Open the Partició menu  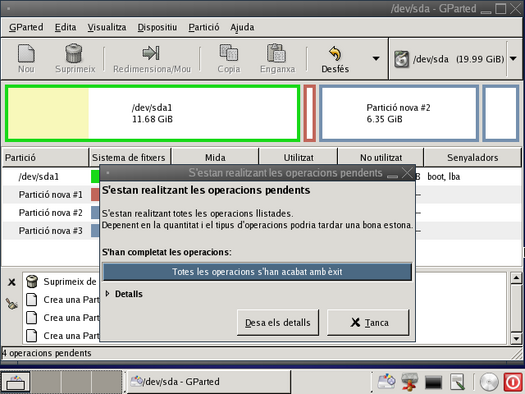tap(204, 27)
